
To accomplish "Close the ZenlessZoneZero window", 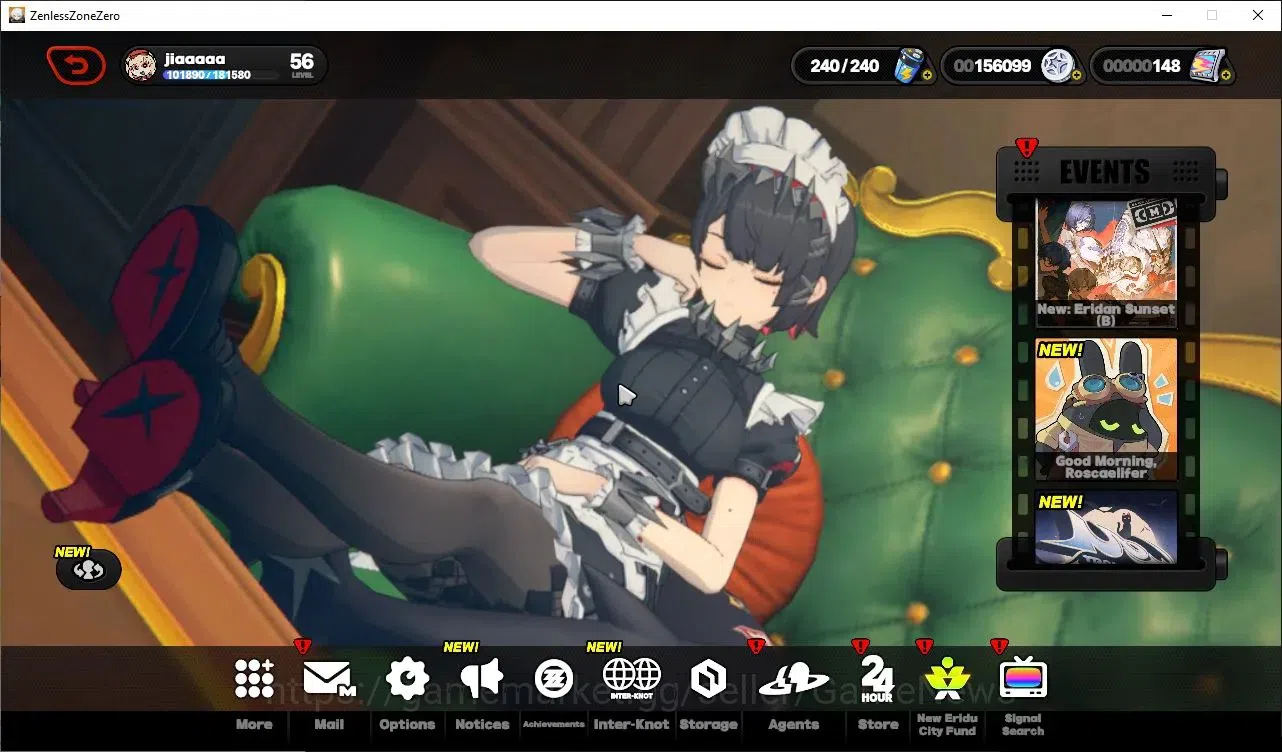I will [x=1258, y=15].
